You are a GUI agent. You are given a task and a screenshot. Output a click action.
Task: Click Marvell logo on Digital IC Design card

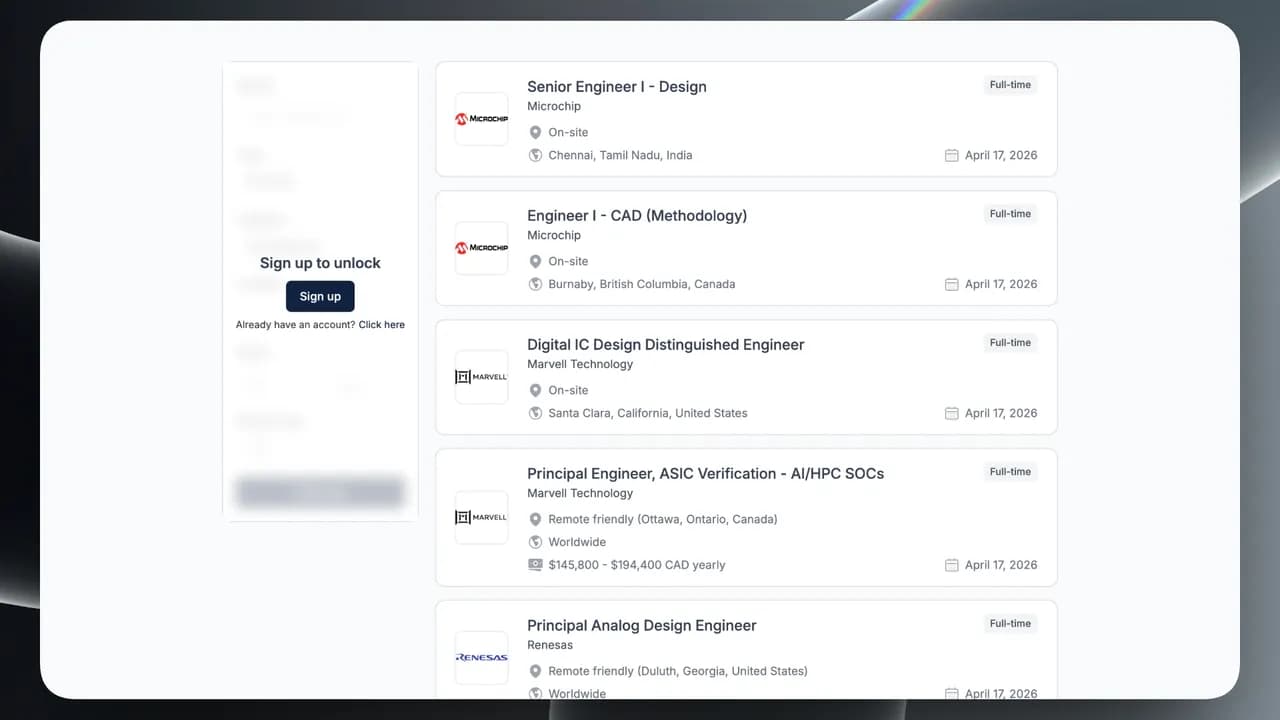(x=482, y=377)
